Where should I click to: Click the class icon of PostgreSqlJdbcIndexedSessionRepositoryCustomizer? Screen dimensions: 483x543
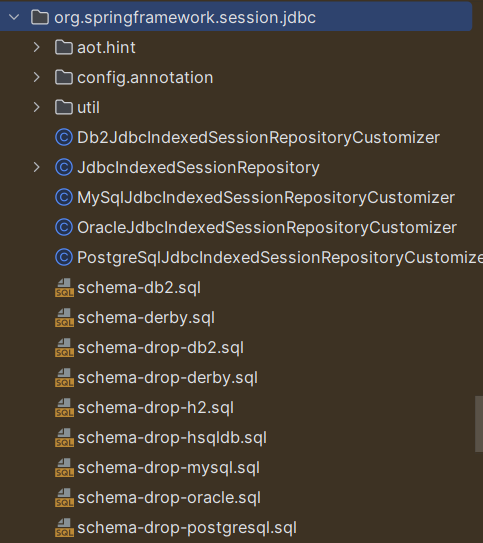tap(64, 258)
